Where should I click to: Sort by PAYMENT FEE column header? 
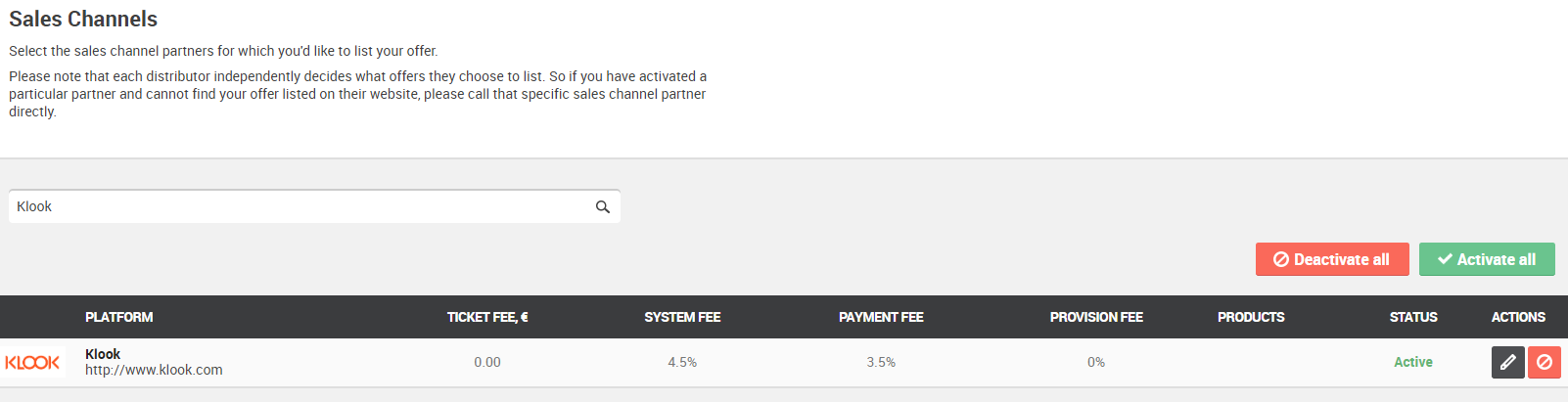point(881,317)
